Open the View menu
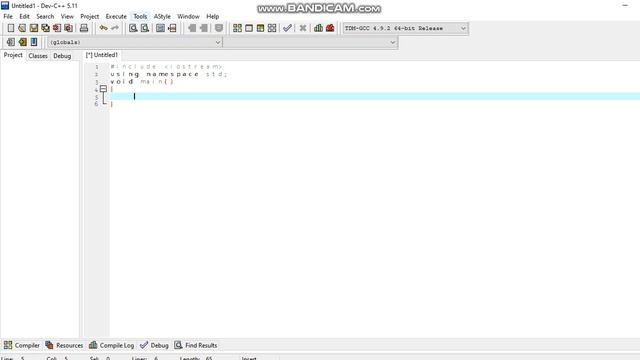The image size is (640, 360). pos(67,16)
